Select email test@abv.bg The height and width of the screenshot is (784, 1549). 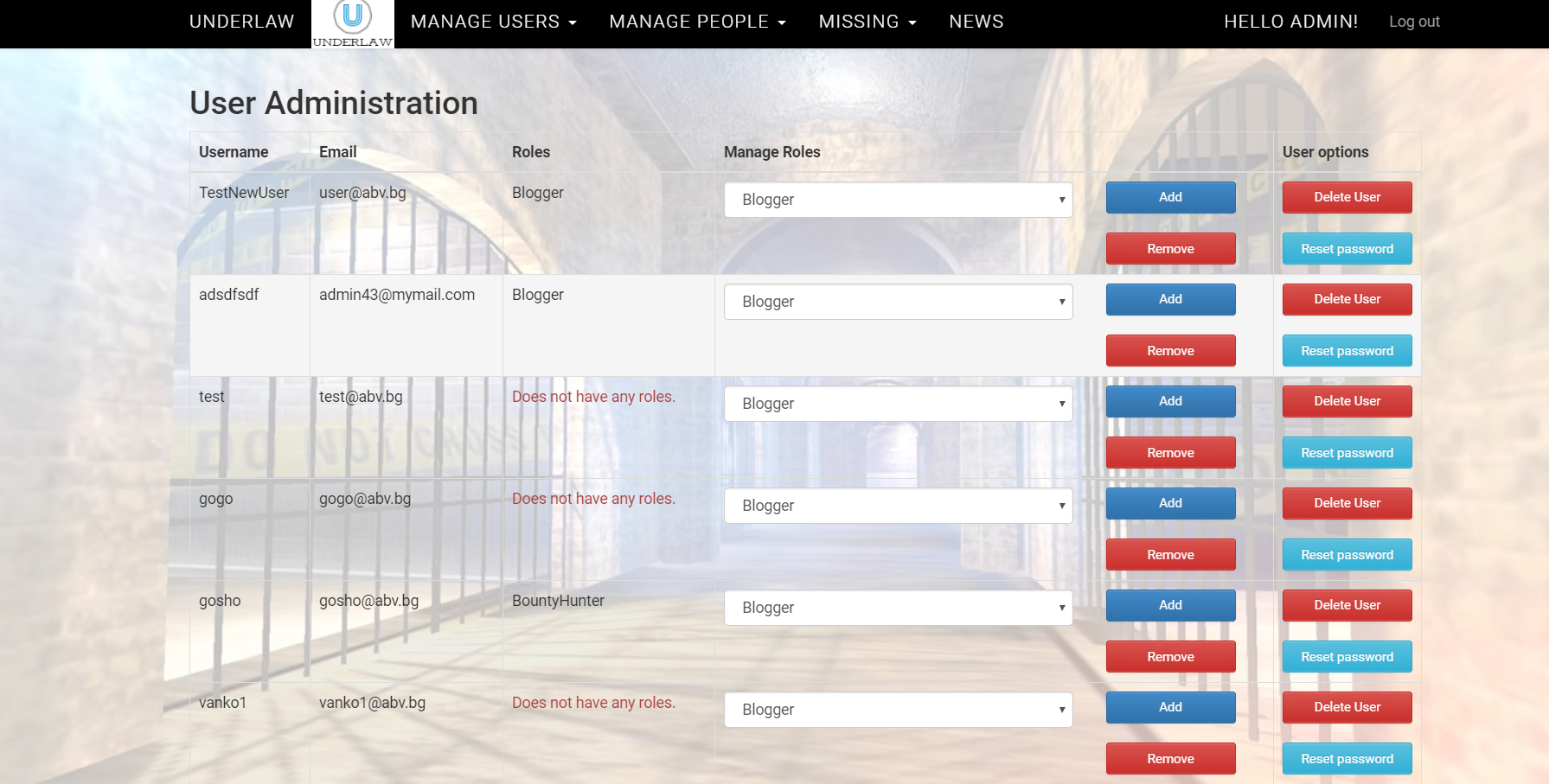pyautogui.click(x=361, y=397)
